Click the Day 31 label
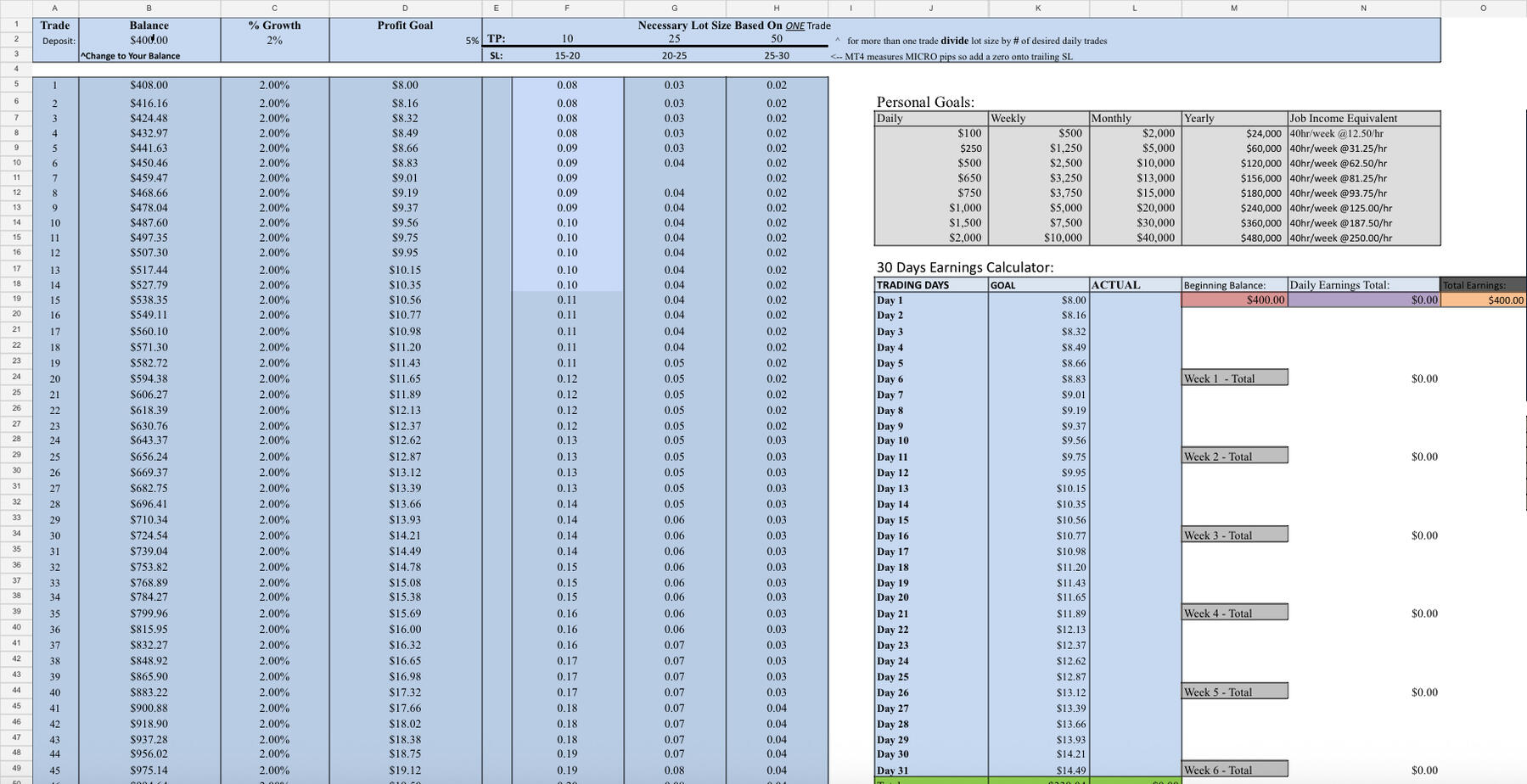Screen dimensions: 1527x784 coord(931,770)
